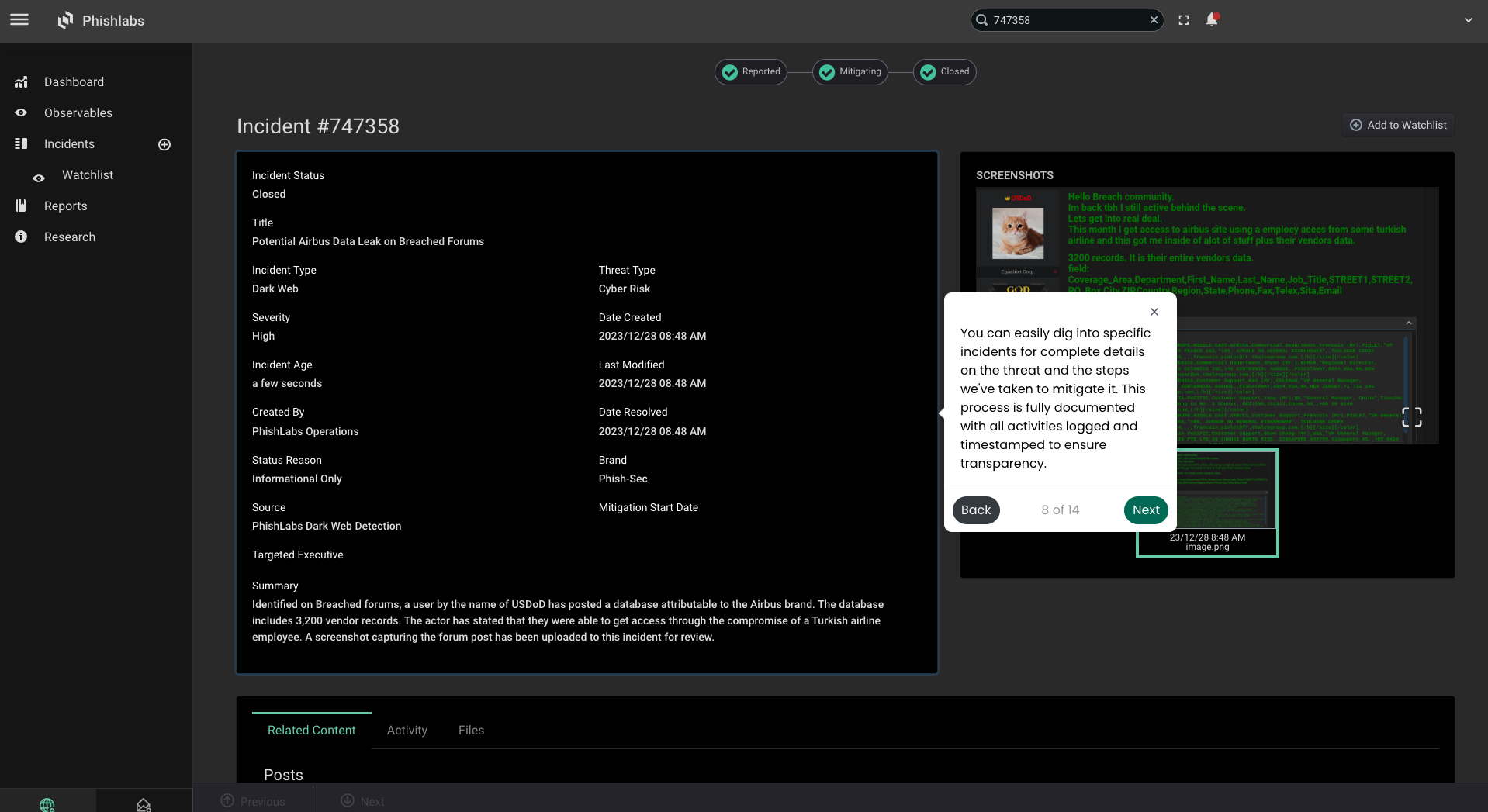This screenshot has height=812, width=1488.
Task: Click the Brand value 'Phish-Sec'
Action: pos(623,479)
